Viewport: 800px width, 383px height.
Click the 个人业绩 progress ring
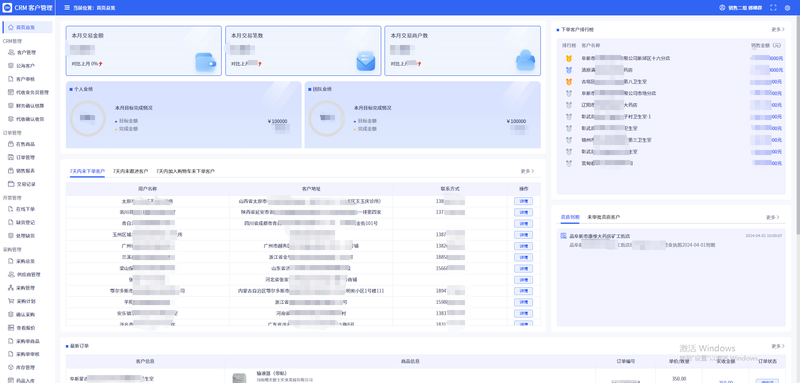click(87, 118)
